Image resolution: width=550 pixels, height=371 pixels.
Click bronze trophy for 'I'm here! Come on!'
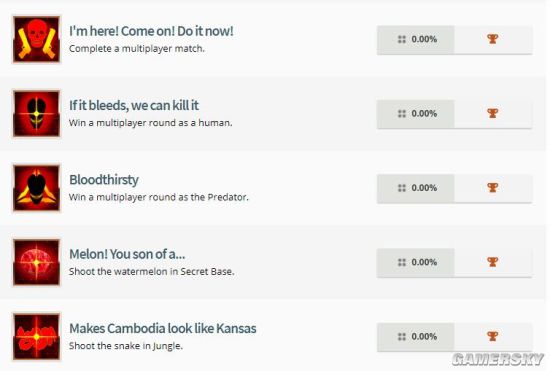[x=492, y=39]
